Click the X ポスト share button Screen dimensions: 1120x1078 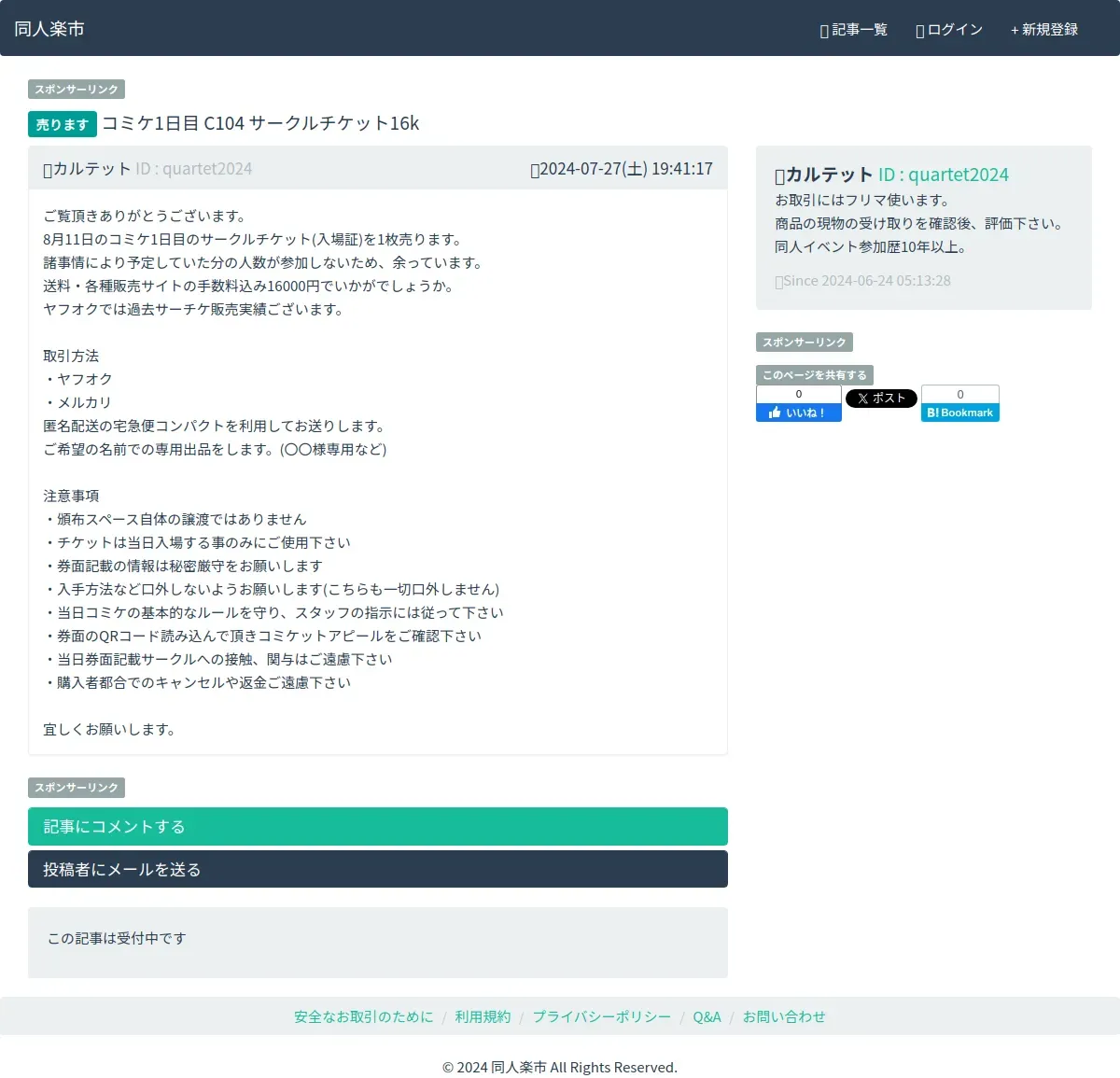pyautogui.click(x=881, y=399)
